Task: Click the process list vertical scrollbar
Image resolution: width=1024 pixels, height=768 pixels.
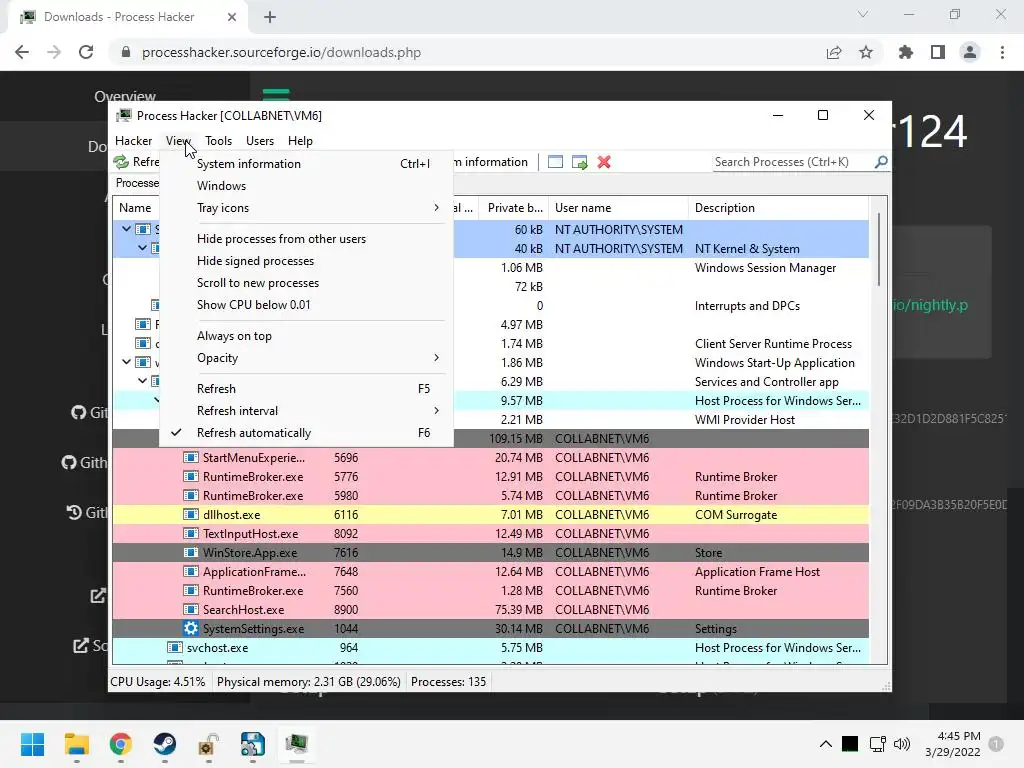Action: coord(878,249)
